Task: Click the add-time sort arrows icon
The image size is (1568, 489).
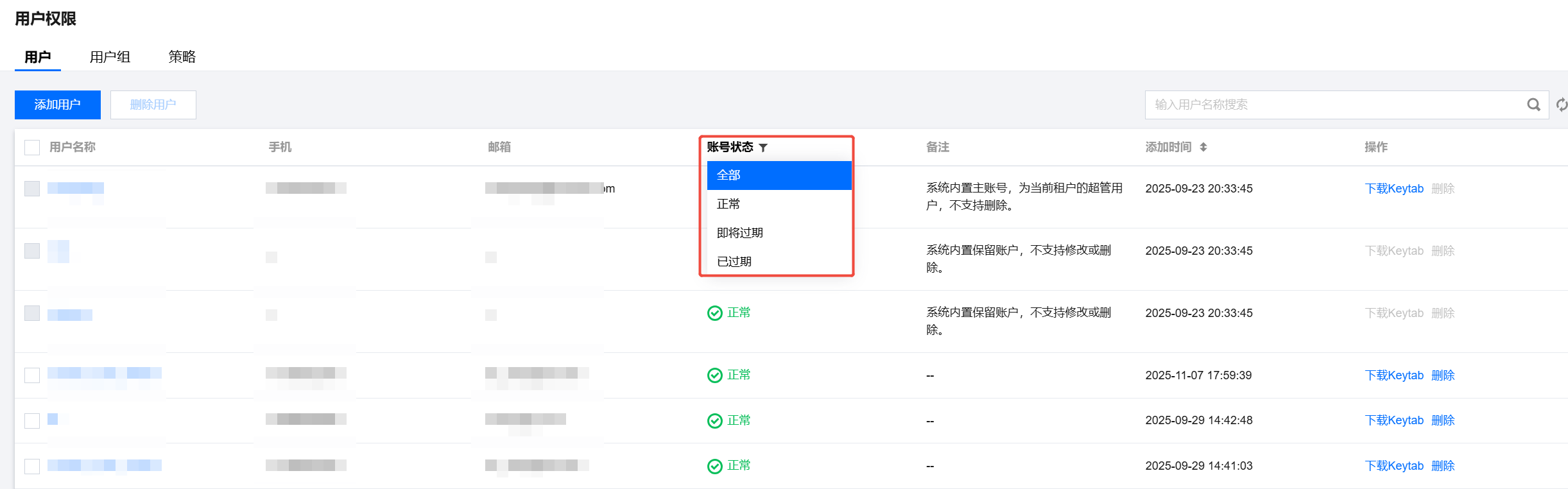Action: coord(1203,147)
